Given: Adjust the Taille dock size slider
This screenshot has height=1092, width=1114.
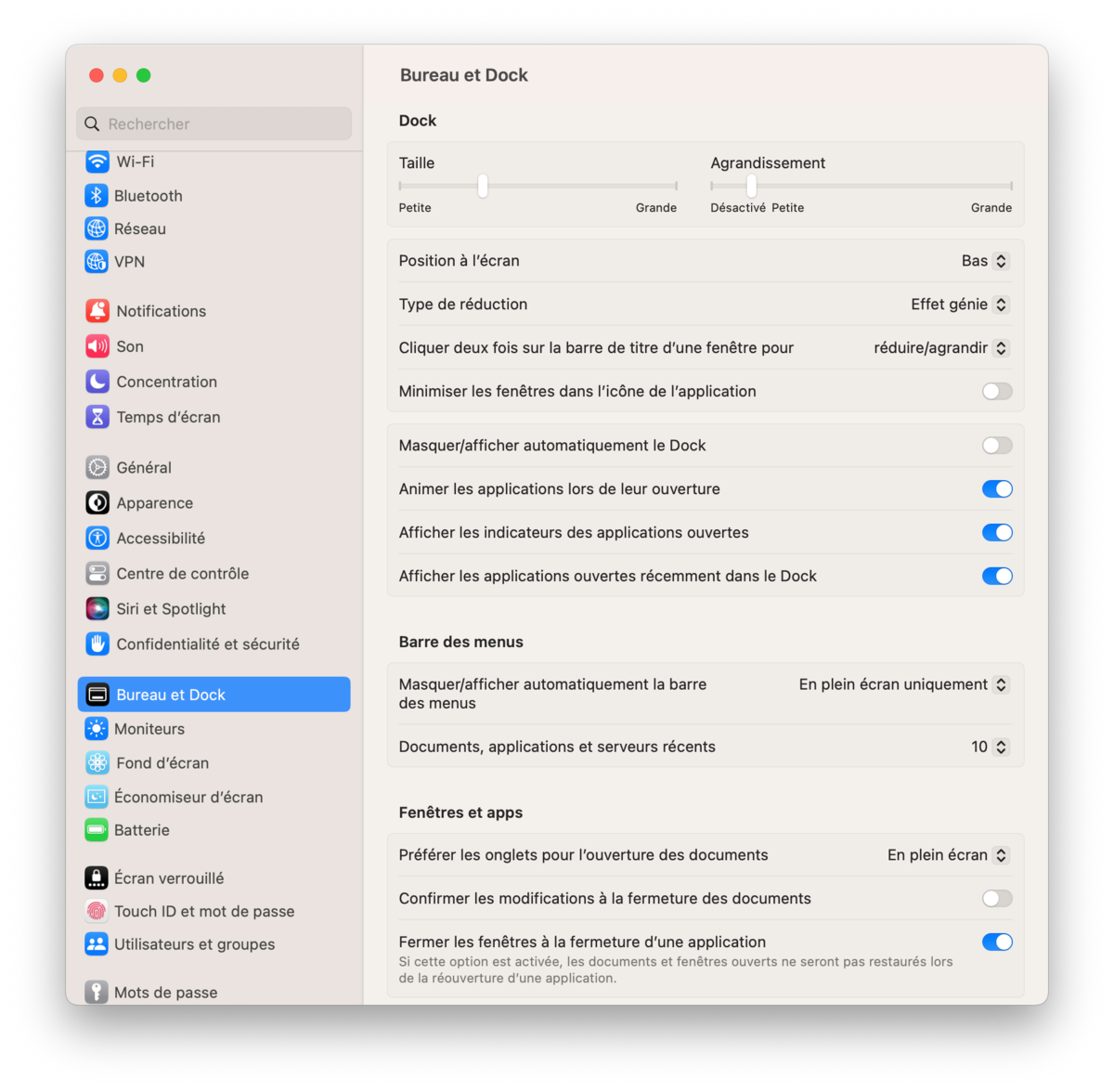Looking at the screenshot, I should point(483,187).
